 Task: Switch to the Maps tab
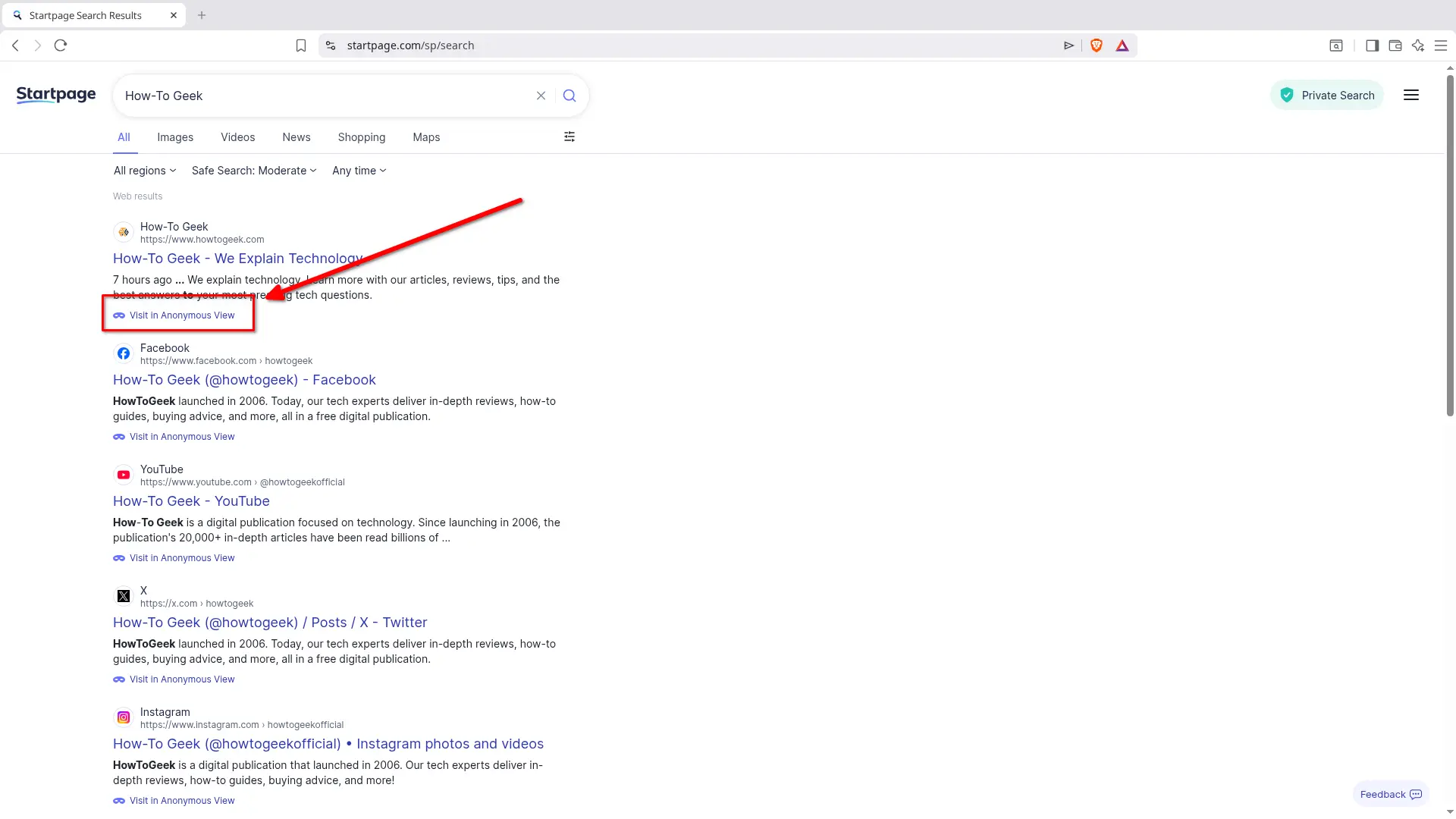click(x=426, y=137)
